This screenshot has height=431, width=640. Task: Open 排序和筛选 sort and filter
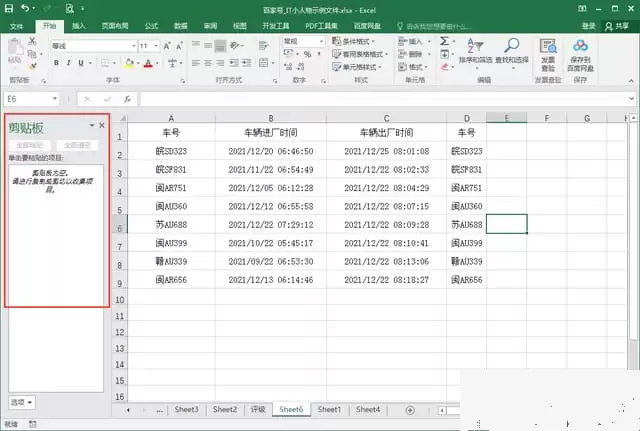coord(475,52)
